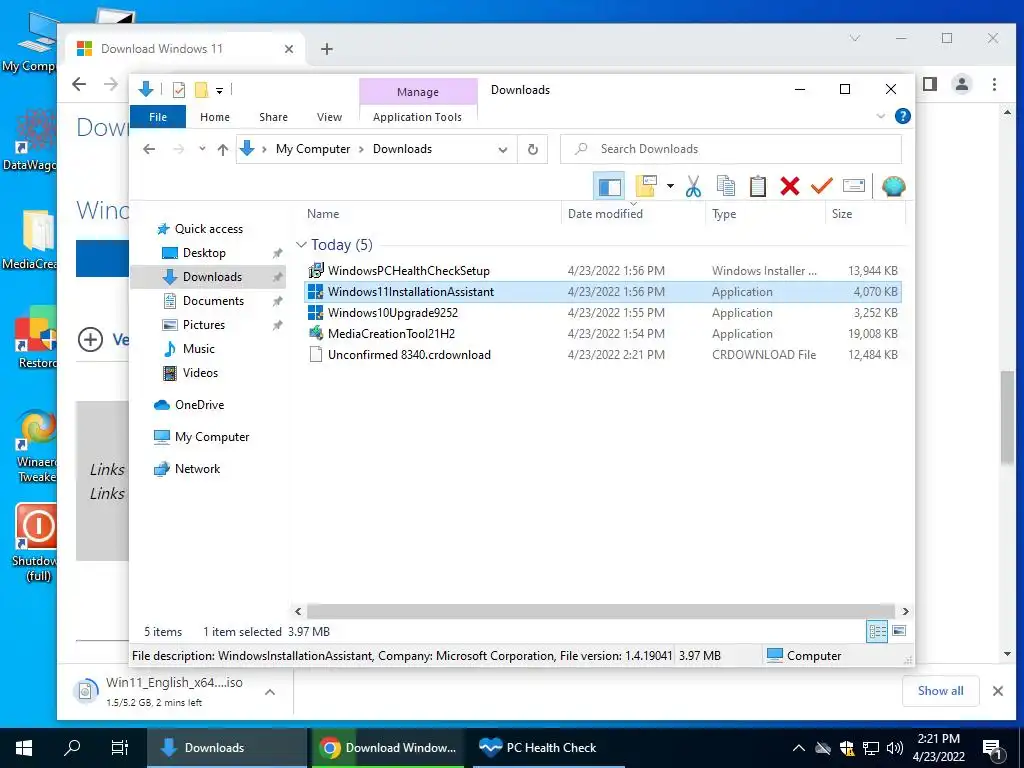Click the Chrome profile avatar icon
The width and height of the screenshot is (1024, 768).
click(962, 84)
